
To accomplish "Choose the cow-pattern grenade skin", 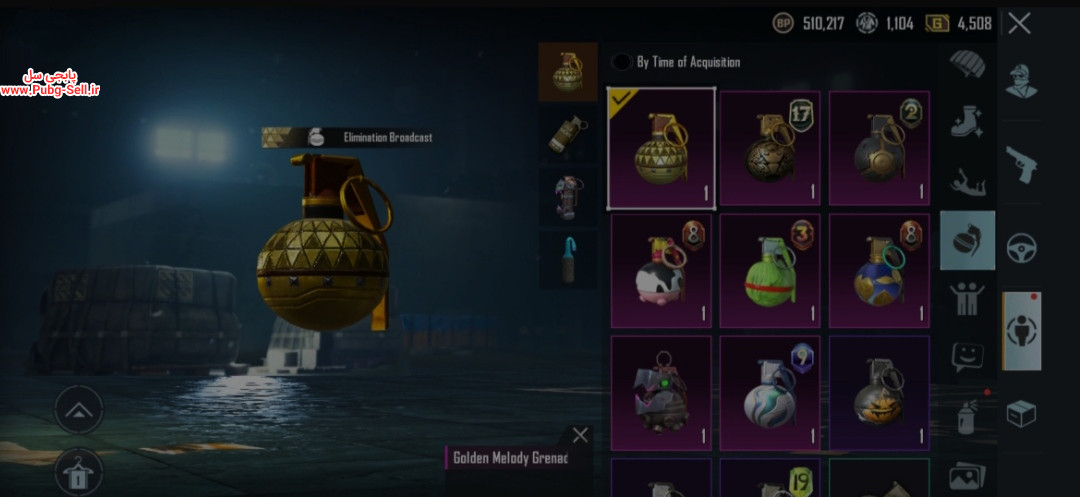I will coord(661,271).
